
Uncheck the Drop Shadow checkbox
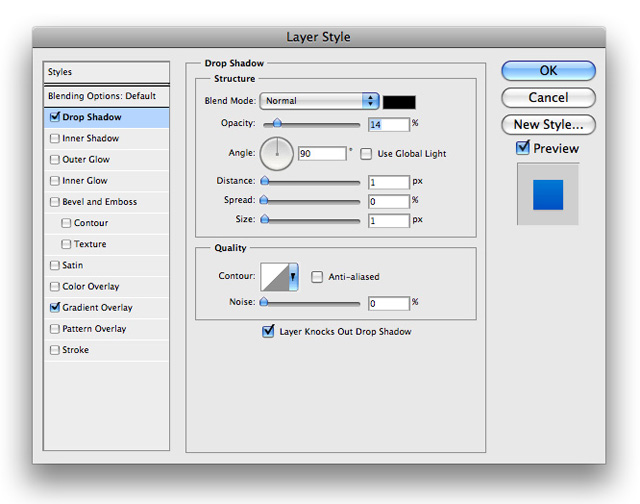[x=55, y=117]
